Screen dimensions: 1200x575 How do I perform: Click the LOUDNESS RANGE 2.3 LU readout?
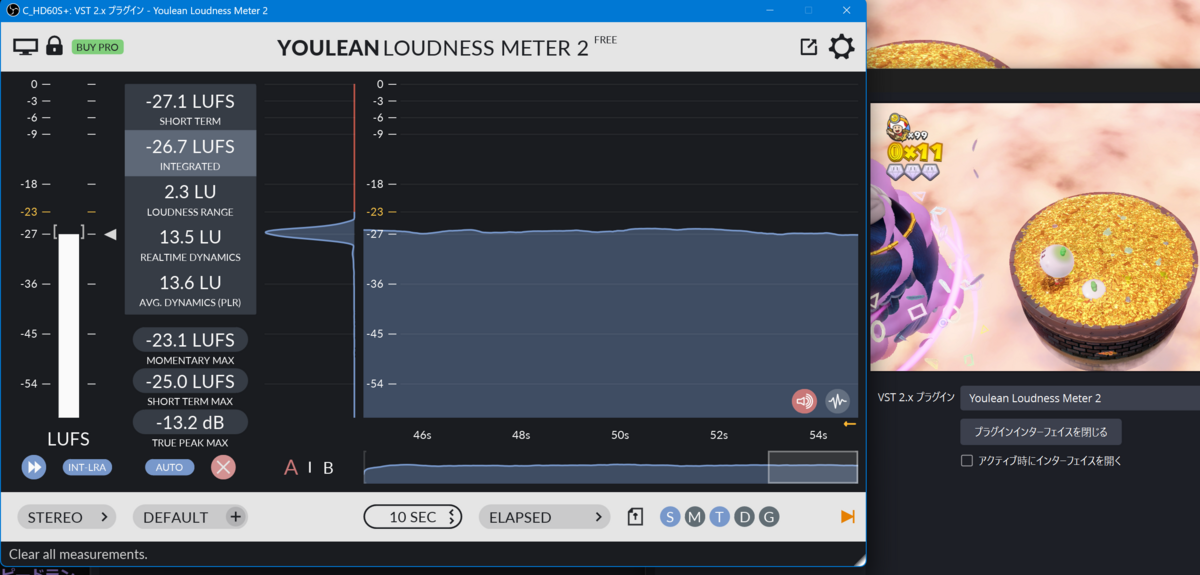[190, 199]
